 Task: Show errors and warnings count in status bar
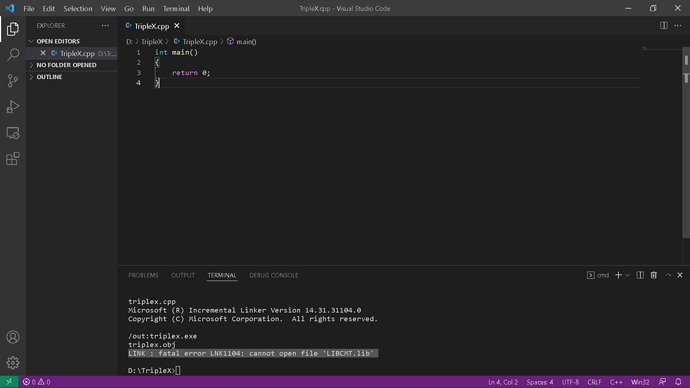coord(37,382)
